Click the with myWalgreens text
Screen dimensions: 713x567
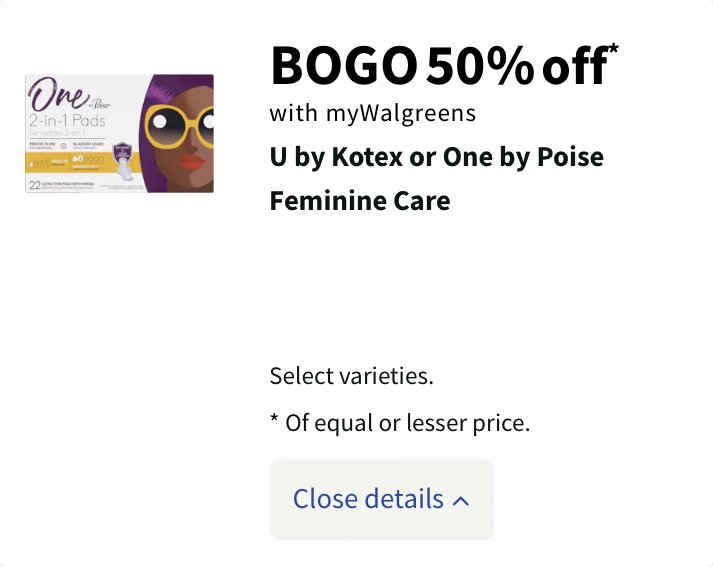click(x=372, y=114)
